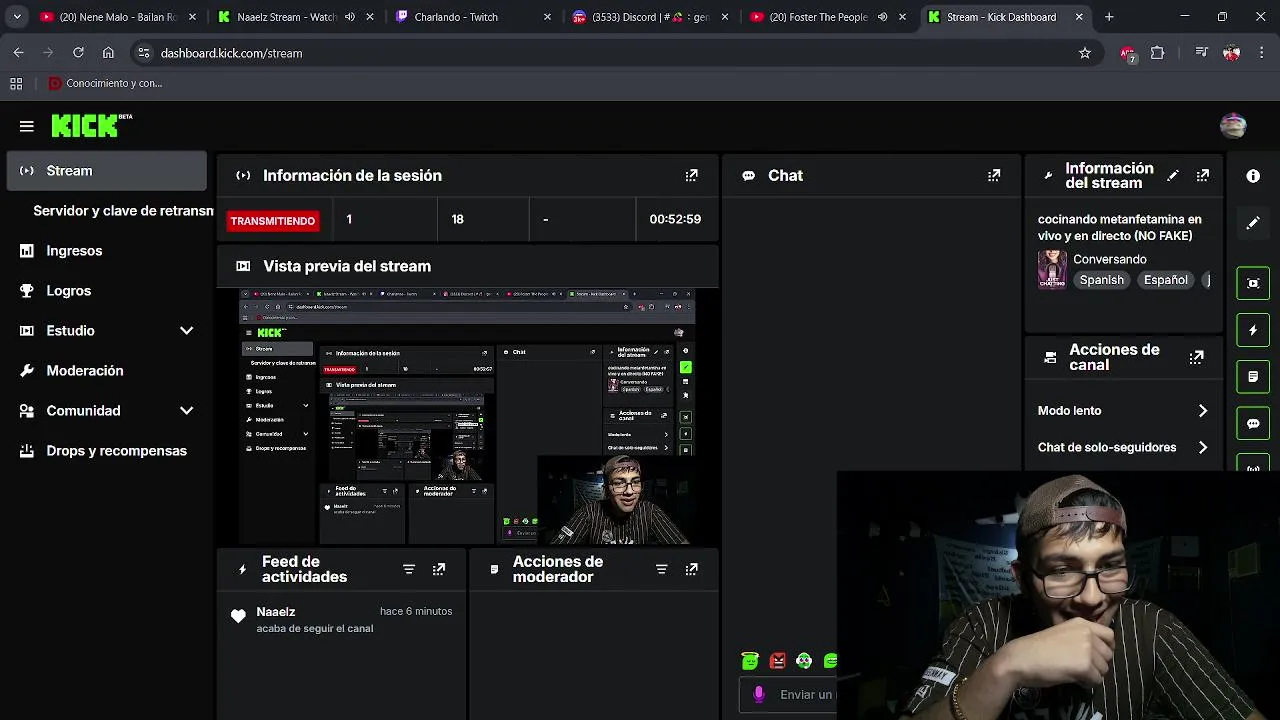The height and width of the screenshot is (720, 1280).
Task: Go back with the browser back arrow
Action: pos(19,53)
